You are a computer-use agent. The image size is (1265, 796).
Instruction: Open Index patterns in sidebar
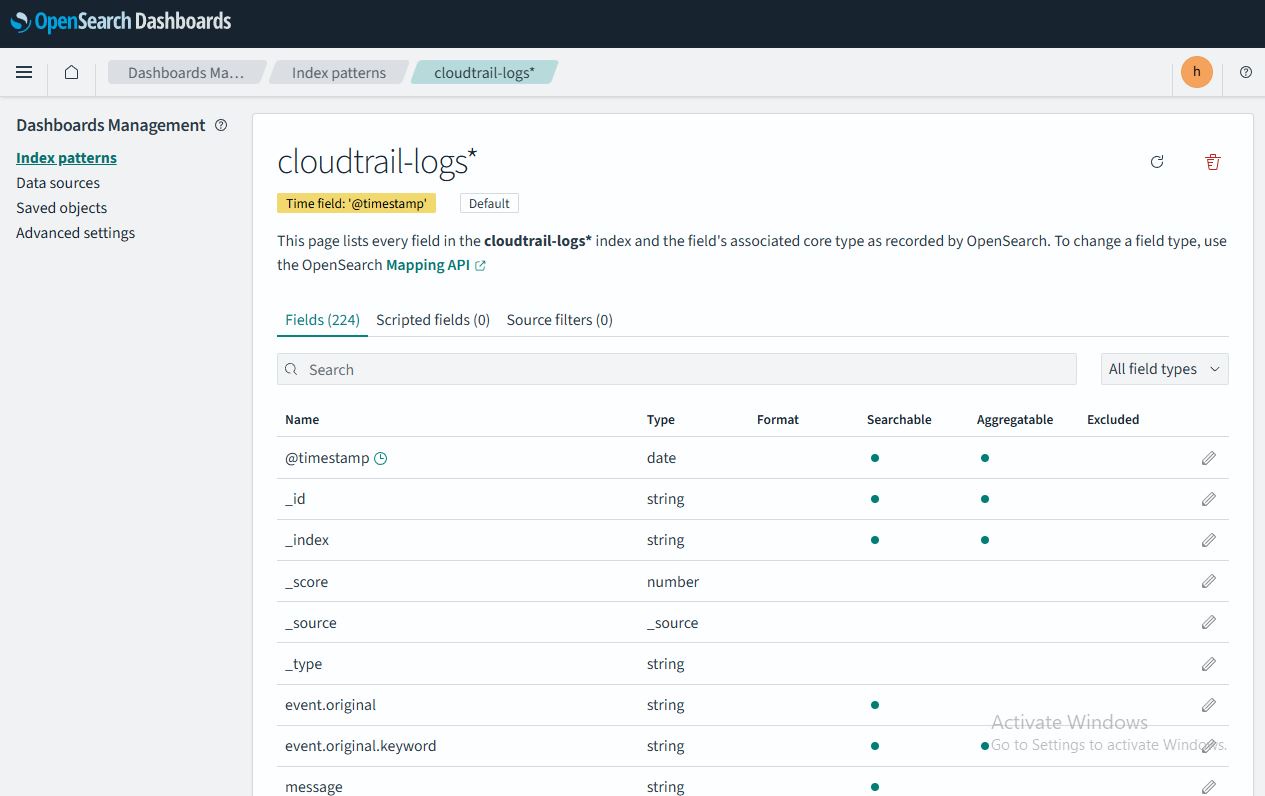[x=66, y=158]
